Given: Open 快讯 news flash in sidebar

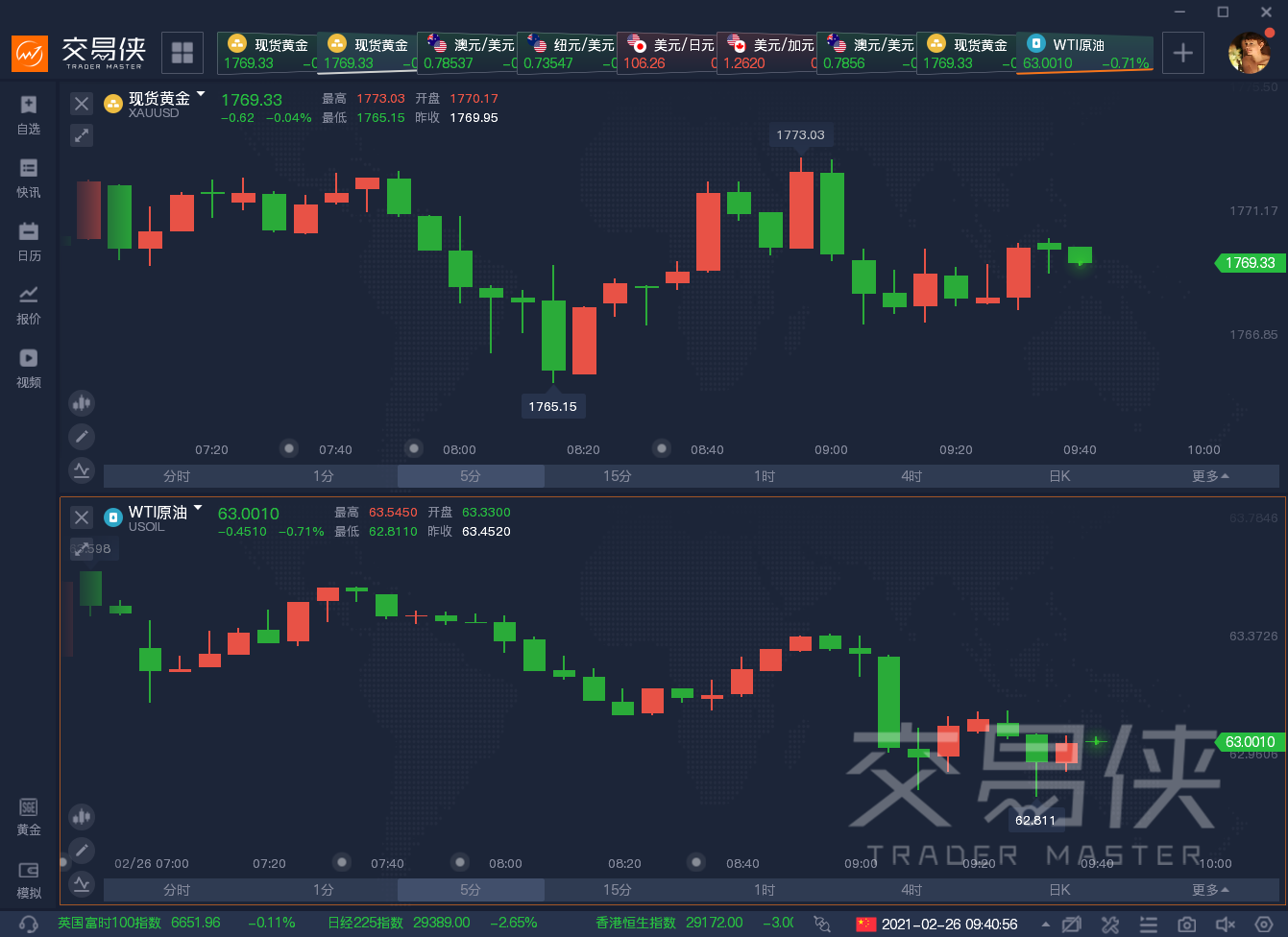Looking at the screenshot, I should 29,179.
